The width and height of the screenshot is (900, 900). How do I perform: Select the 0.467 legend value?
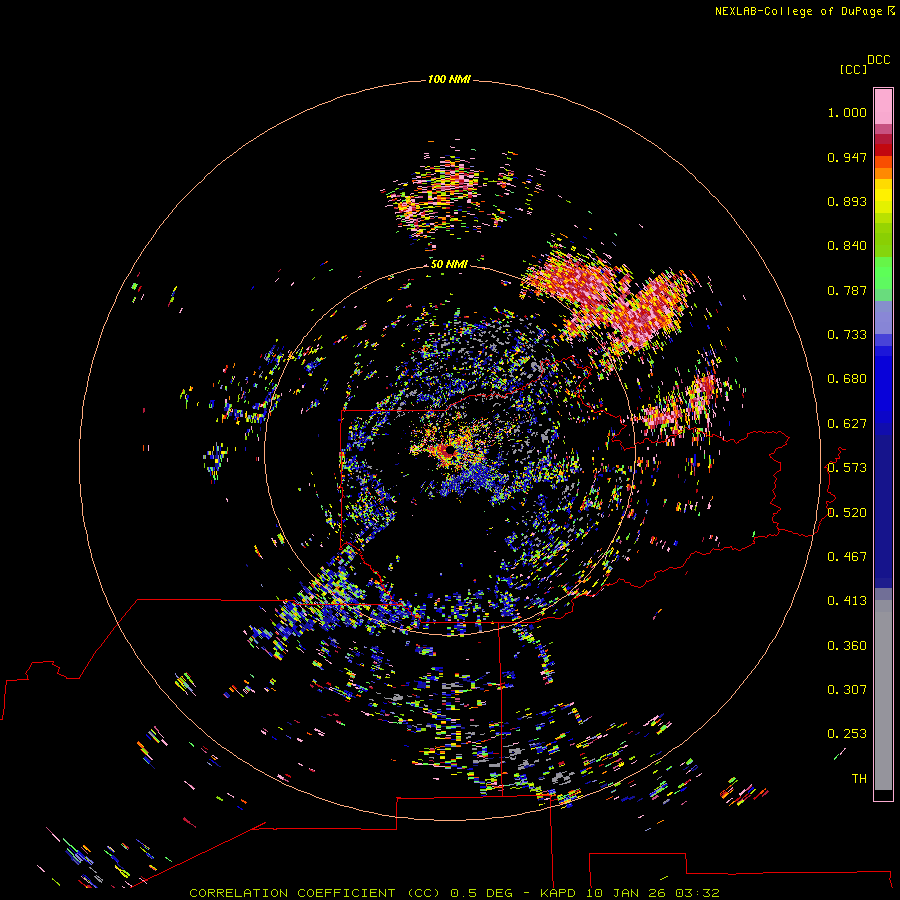[x=847, y=557]
